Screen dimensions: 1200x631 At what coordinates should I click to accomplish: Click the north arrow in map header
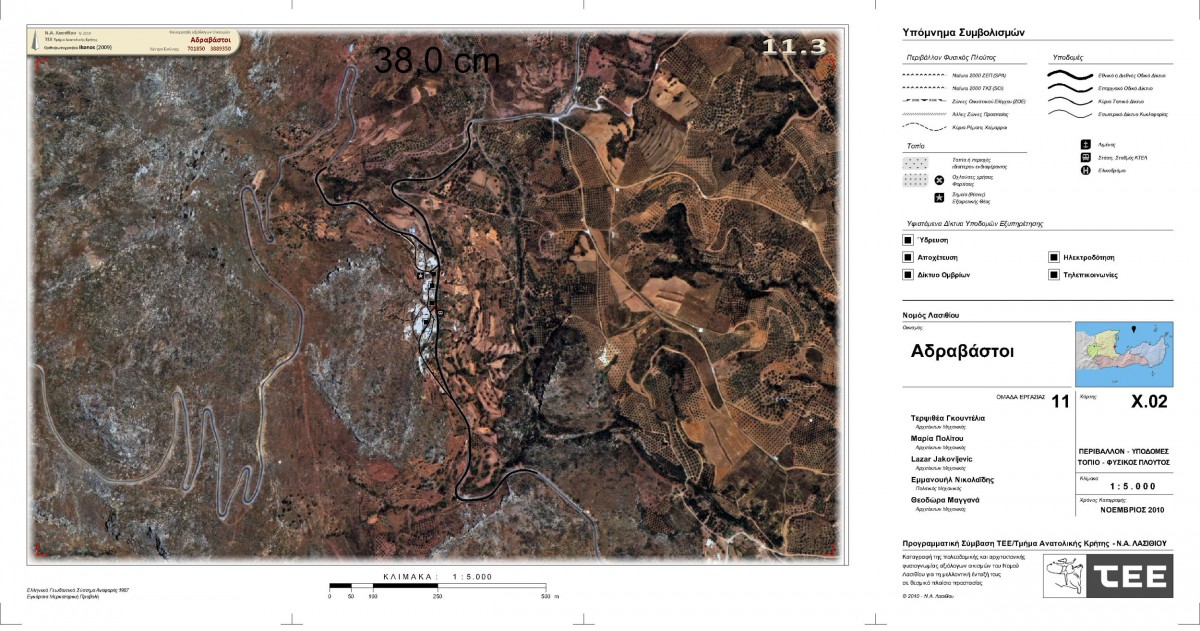point(37,40)
